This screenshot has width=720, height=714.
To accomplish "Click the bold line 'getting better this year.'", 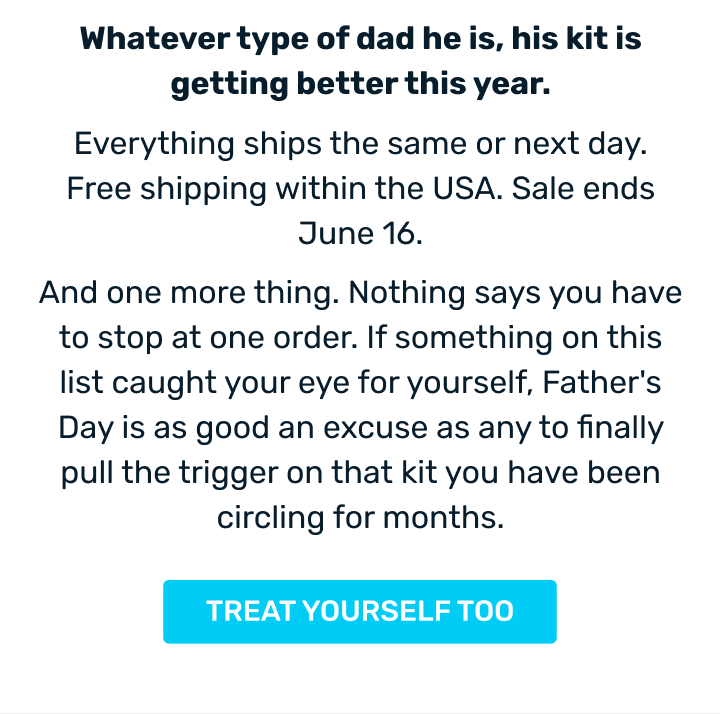I will 360,85.
